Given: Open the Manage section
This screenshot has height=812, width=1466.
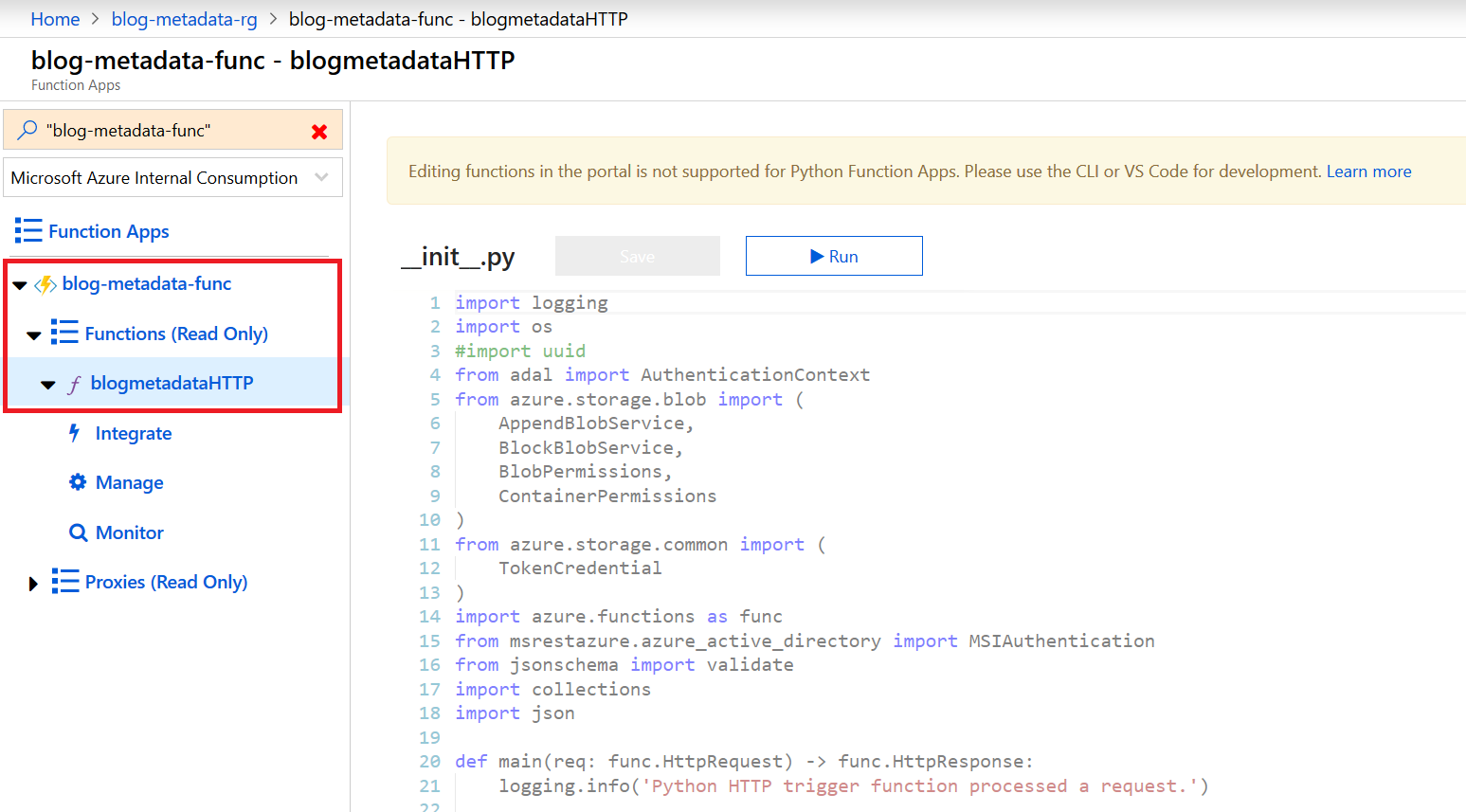Looking at the screenshot, I should click(x=130, y=482).
